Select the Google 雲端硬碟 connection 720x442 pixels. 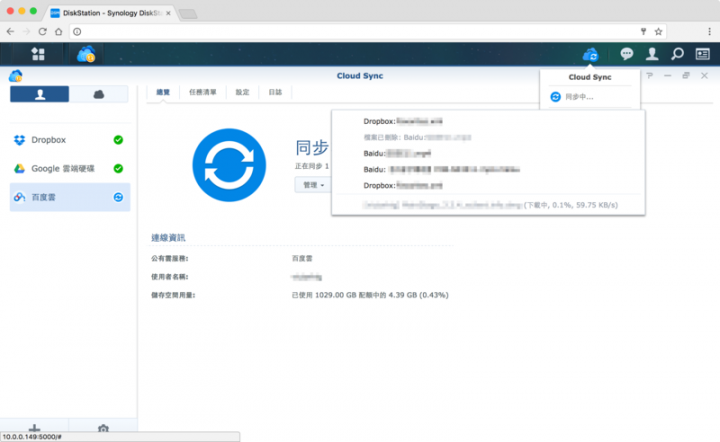tap(70, 168)
